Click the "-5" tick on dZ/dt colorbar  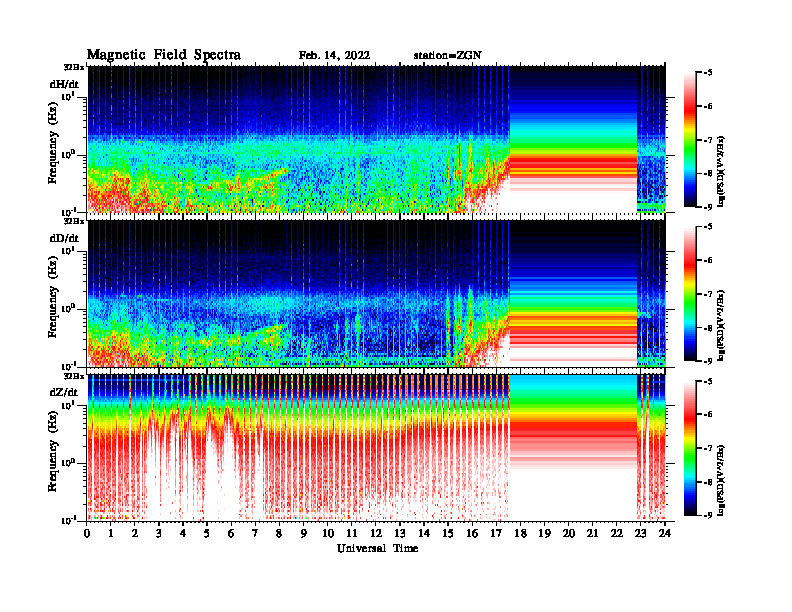point(707,381)
